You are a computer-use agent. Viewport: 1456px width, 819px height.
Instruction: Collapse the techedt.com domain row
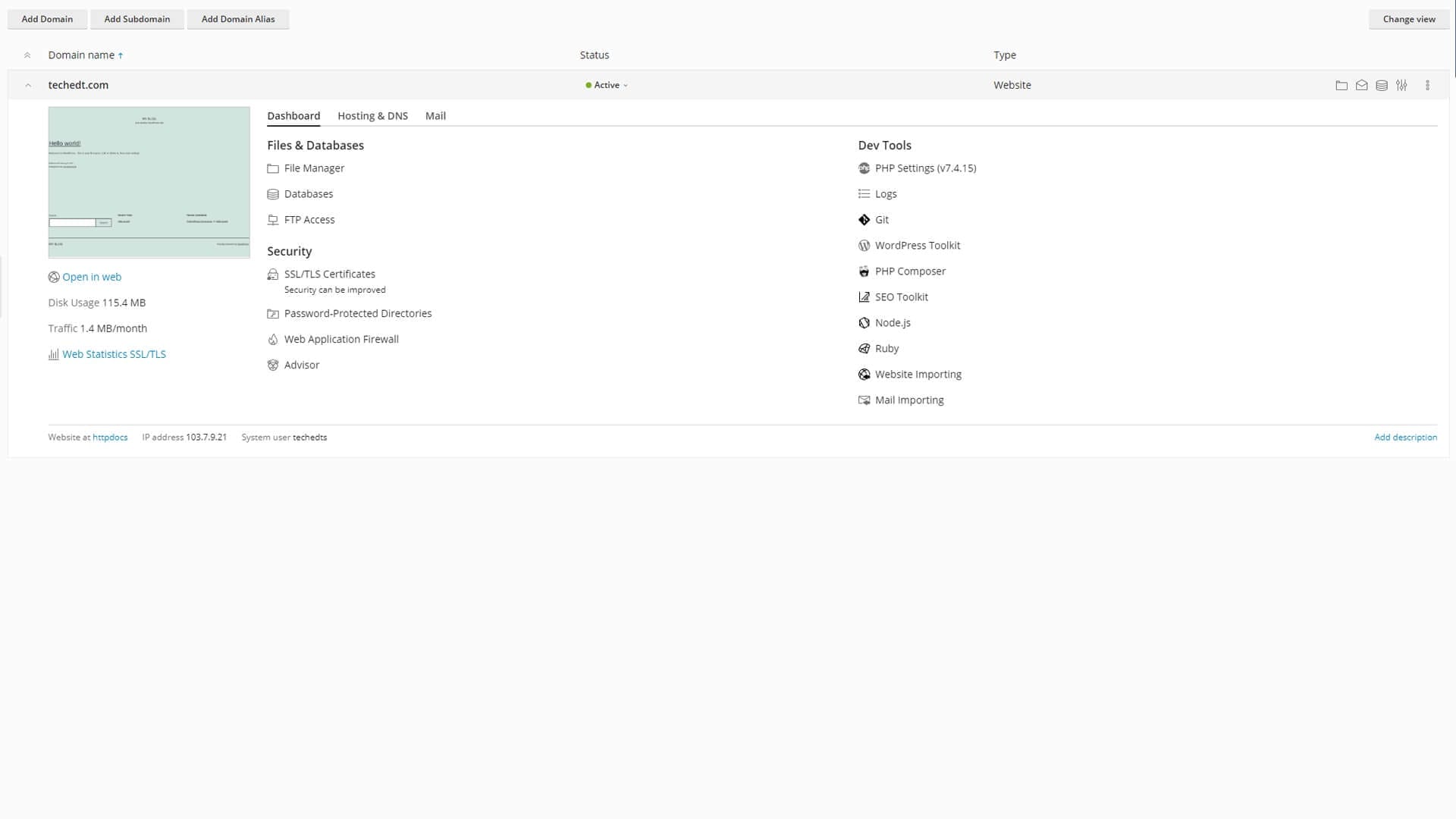28,86
